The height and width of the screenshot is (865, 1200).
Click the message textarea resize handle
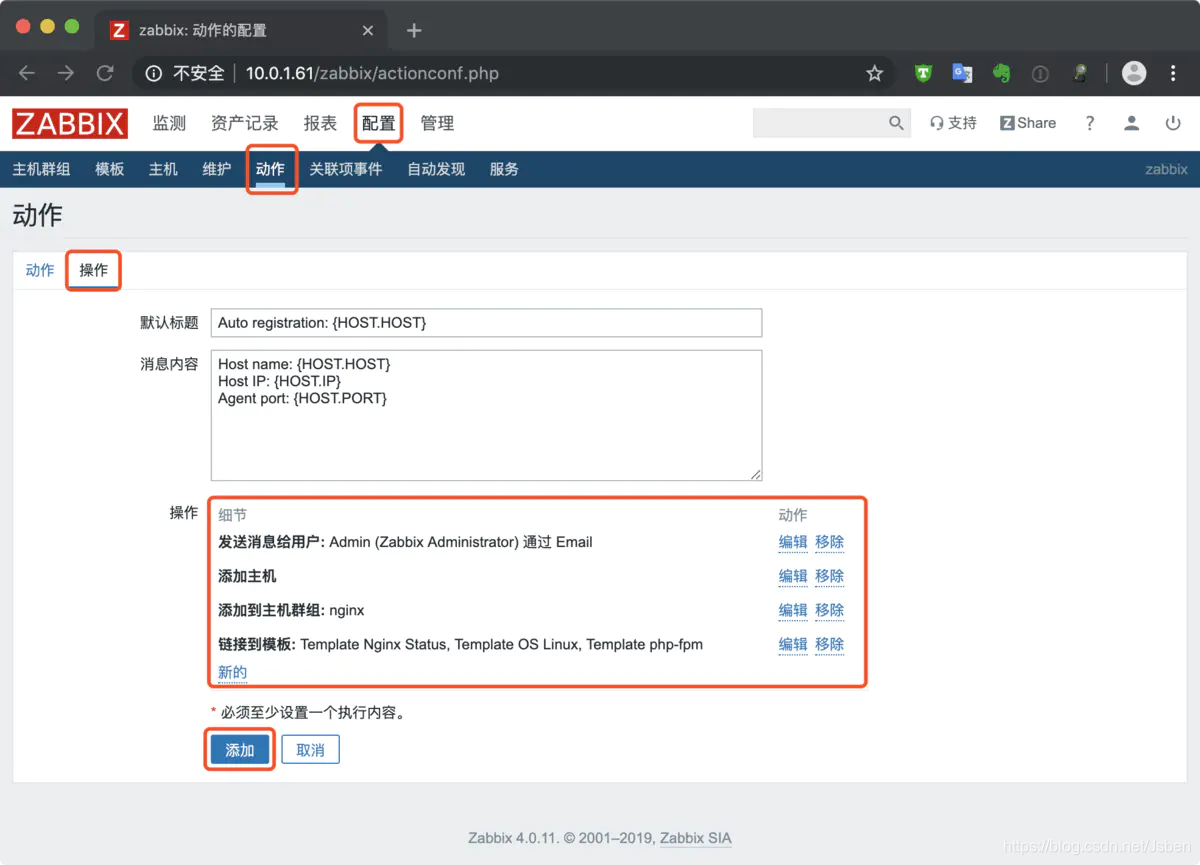point(756,475)
